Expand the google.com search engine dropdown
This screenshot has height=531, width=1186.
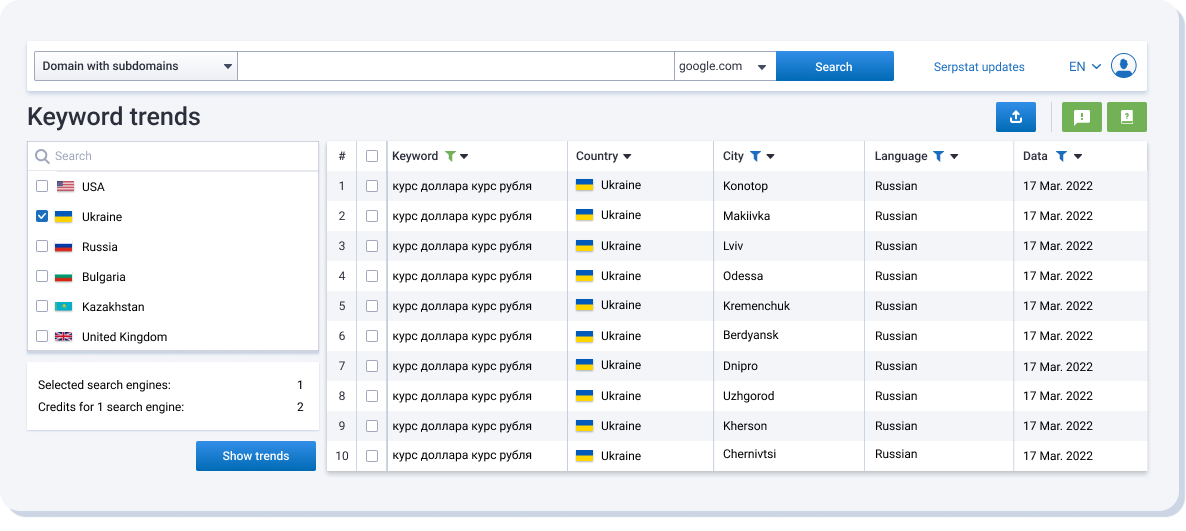pyautogui.click(x=724, y=66)
